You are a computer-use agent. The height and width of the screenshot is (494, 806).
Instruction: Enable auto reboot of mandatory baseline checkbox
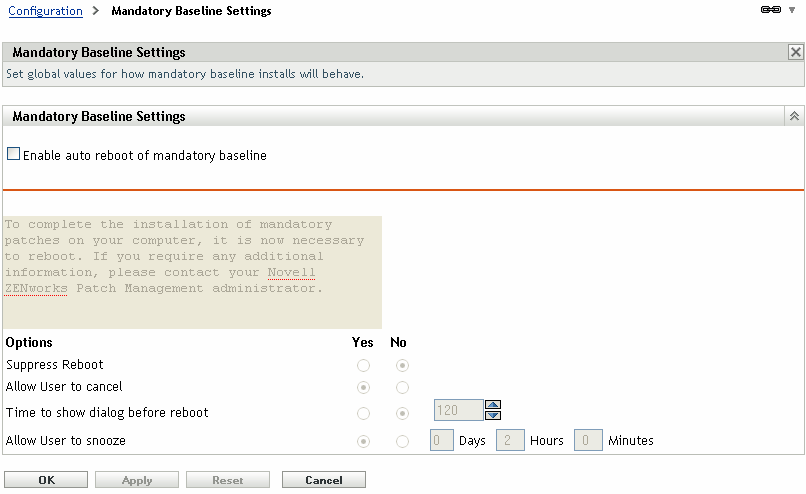click(x=13, y=155)
